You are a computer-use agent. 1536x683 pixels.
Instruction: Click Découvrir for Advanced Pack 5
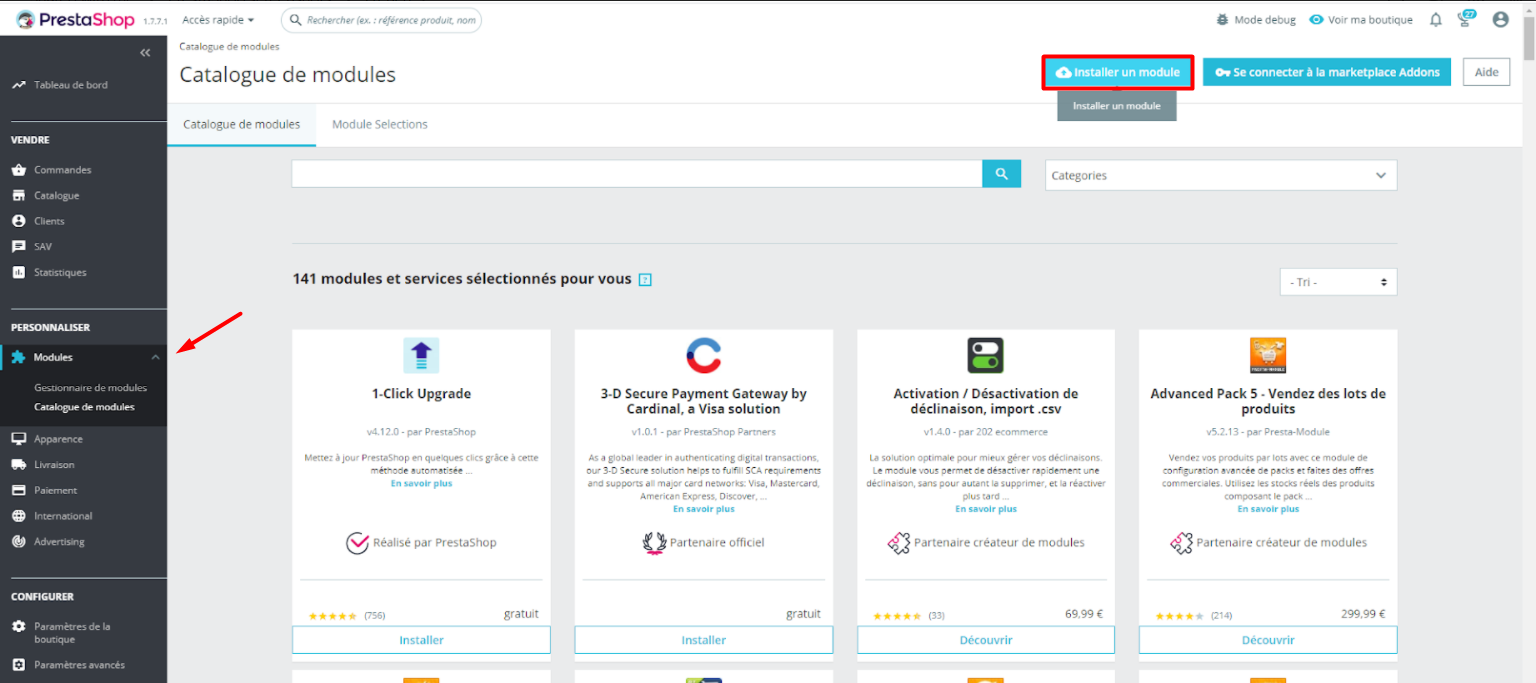pos(1268,640)
